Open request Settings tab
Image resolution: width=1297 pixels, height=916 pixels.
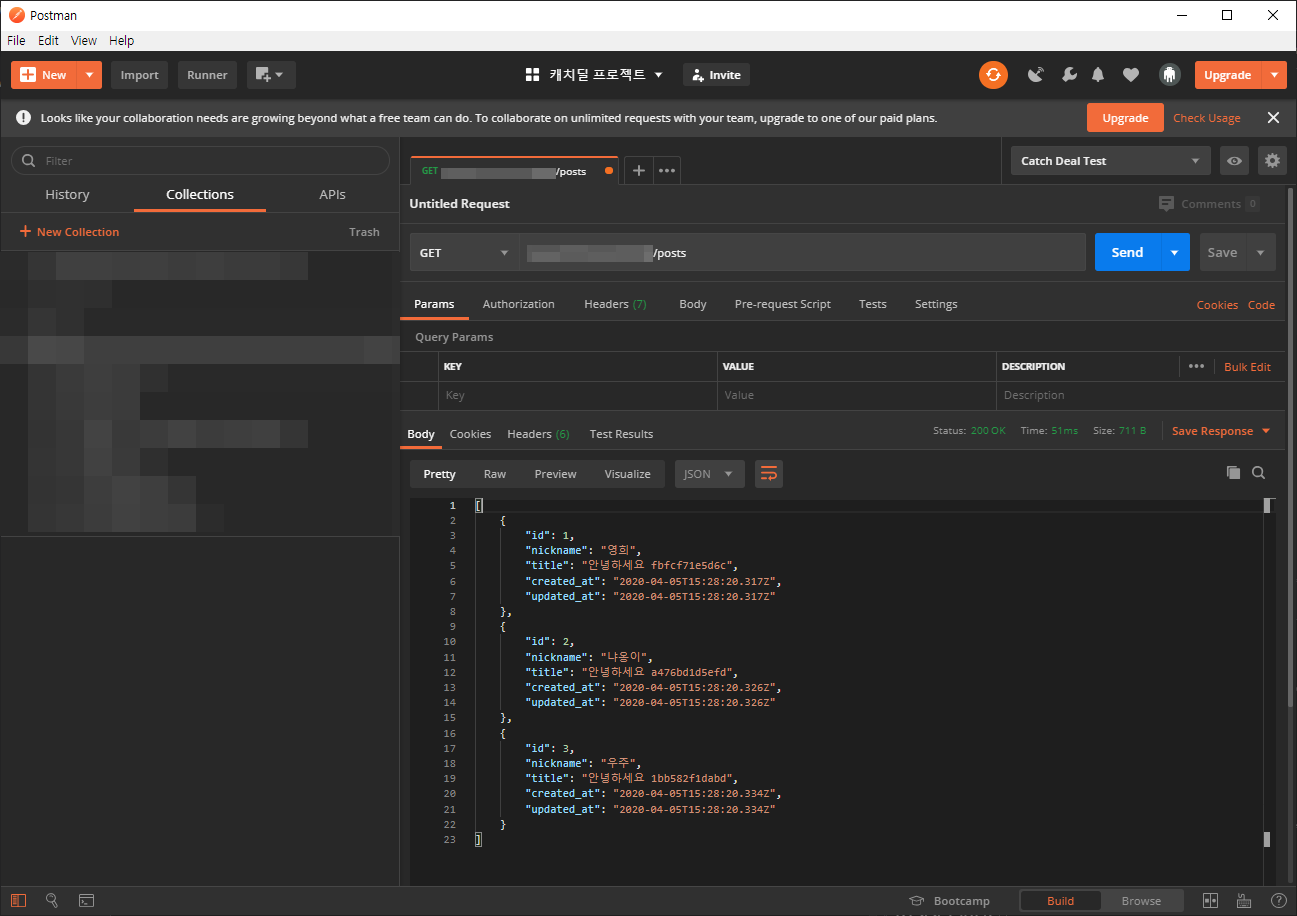coord(936,304)
